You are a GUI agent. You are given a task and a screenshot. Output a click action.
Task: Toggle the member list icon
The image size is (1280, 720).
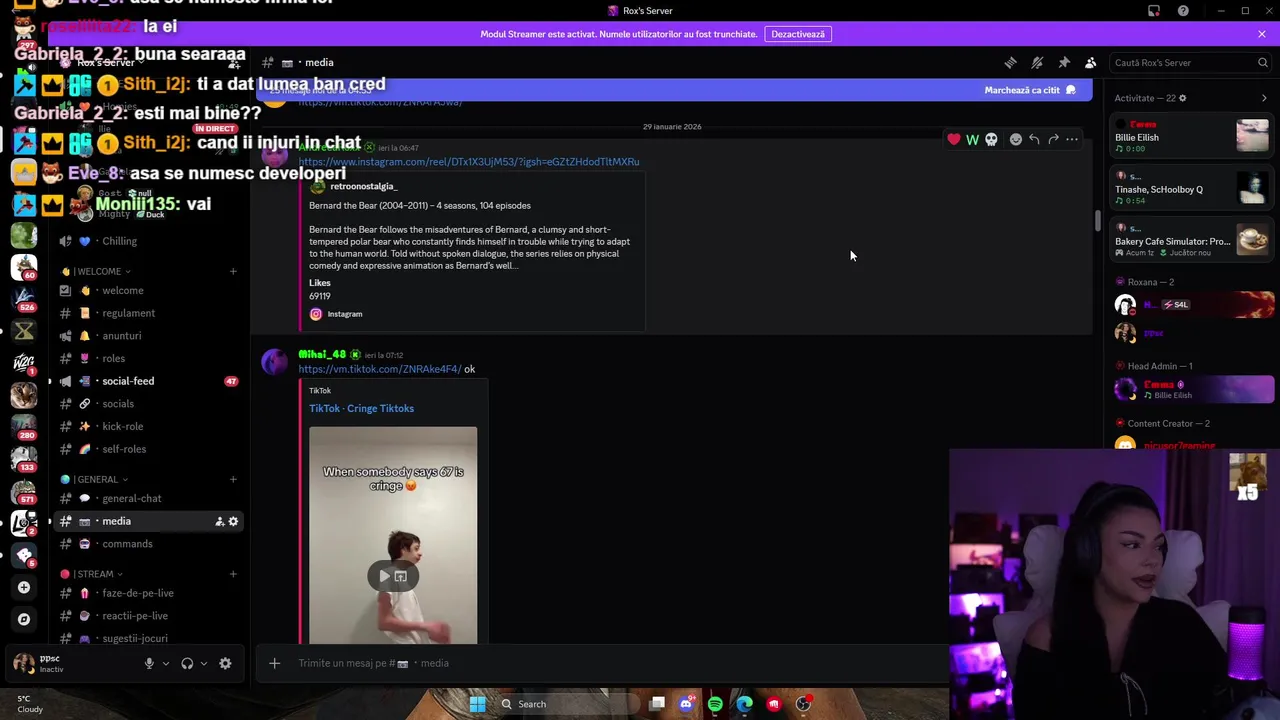point(1091,62)
